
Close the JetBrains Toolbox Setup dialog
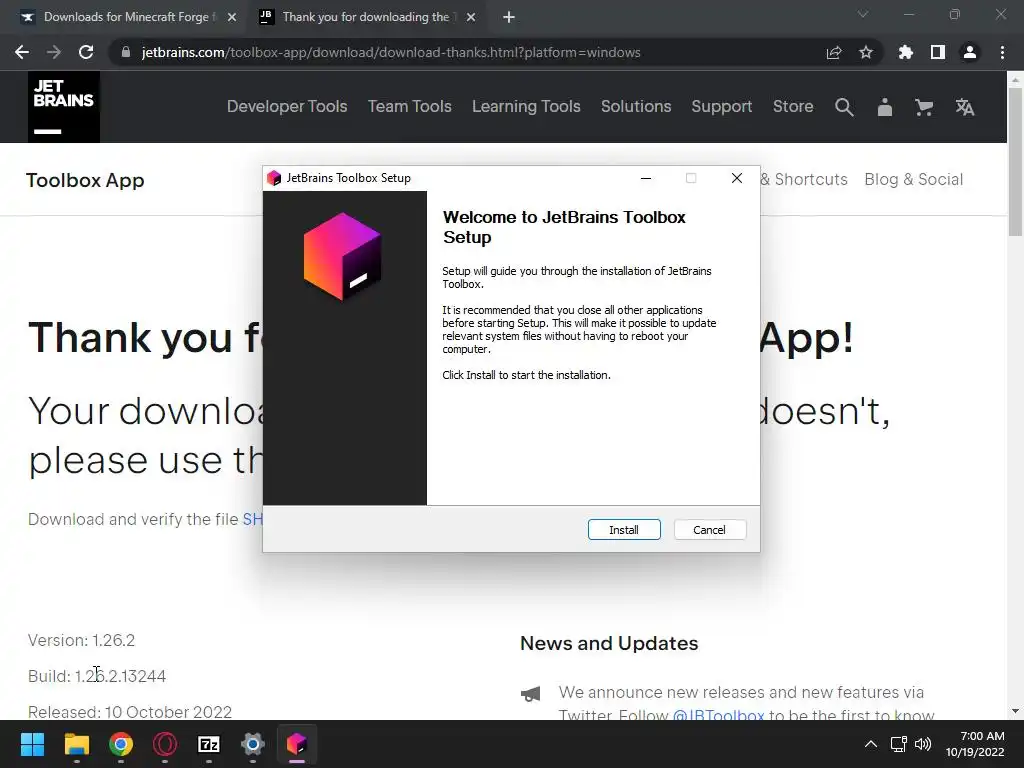tap(737, 178)
